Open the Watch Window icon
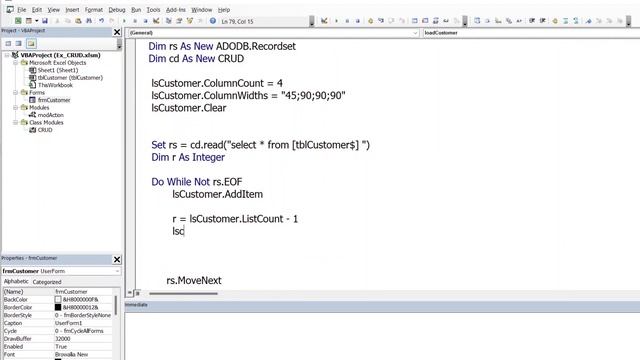The image size is (640, 360). (x=436, y=21)
